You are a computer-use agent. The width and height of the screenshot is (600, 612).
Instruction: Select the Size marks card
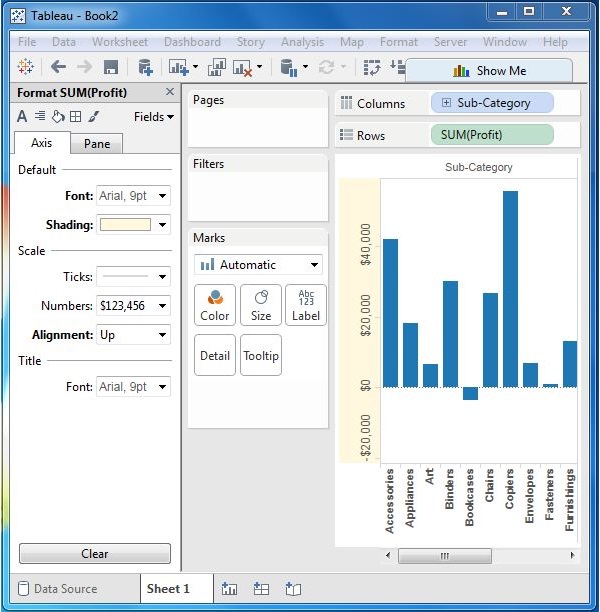click(260, 304)
